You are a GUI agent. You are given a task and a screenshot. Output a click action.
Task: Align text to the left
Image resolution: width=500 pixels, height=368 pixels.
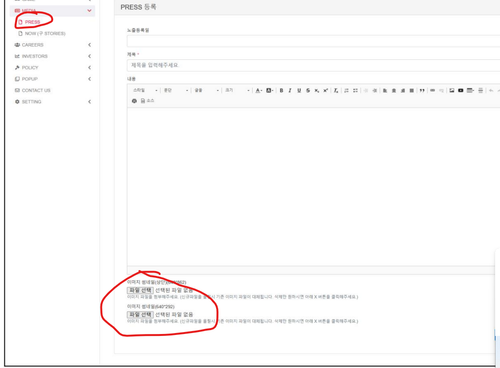(385, 90)
